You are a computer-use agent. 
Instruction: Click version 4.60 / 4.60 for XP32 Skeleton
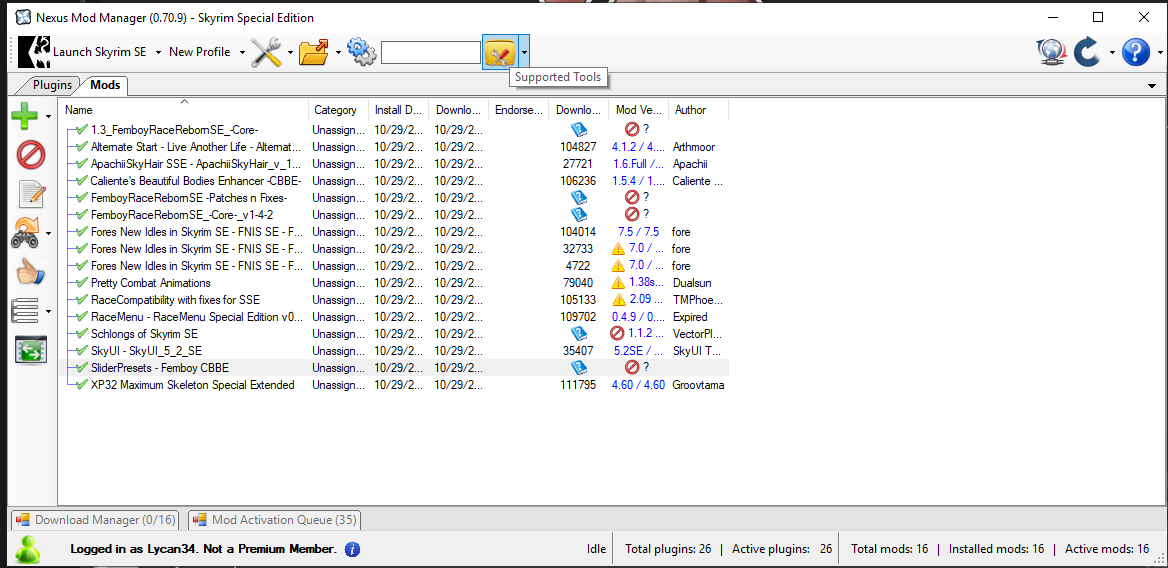638,385
